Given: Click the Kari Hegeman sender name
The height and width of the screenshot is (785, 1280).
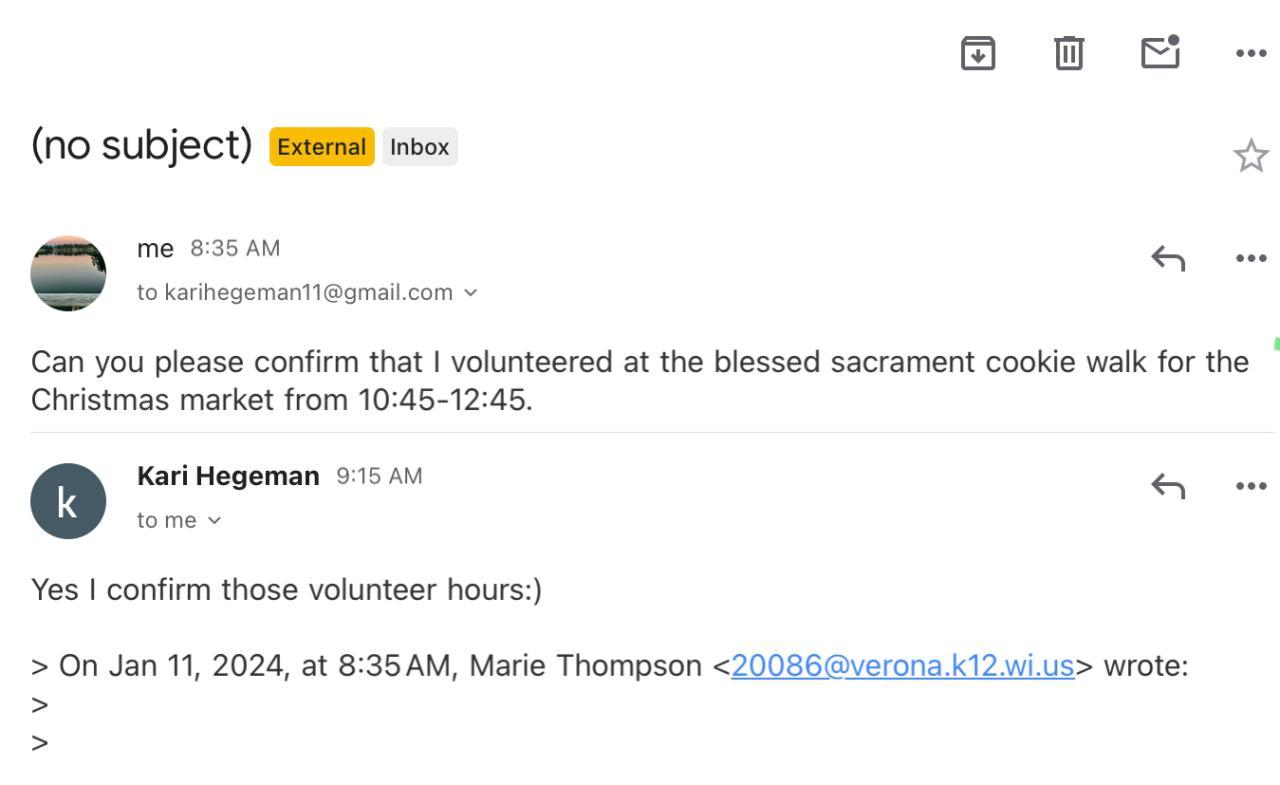Looking at the screenshot, I should click(228, 476).
